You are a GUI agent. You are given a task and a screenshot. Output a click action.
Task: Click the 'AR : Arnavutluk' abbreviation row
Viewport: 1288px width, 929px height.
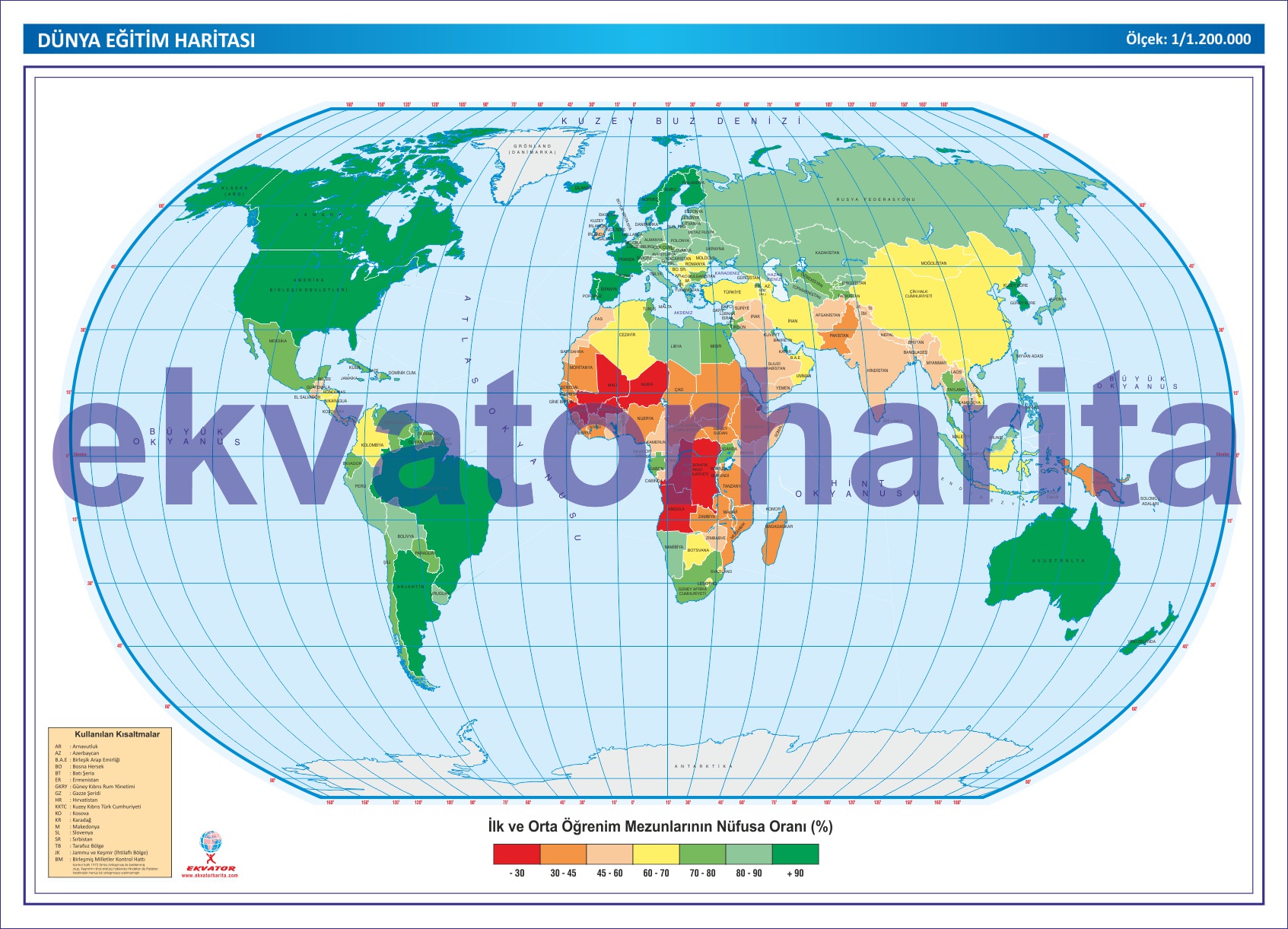click(77, 746)
